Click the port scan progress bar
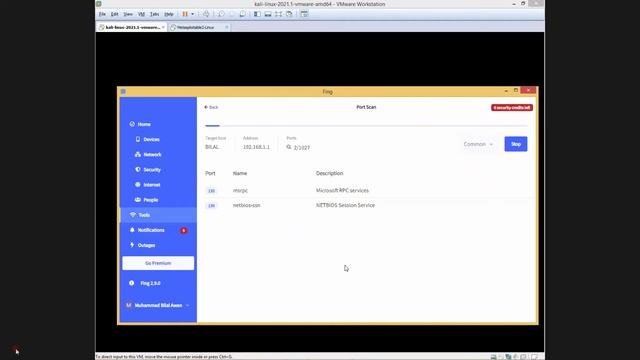 point(366,126)
